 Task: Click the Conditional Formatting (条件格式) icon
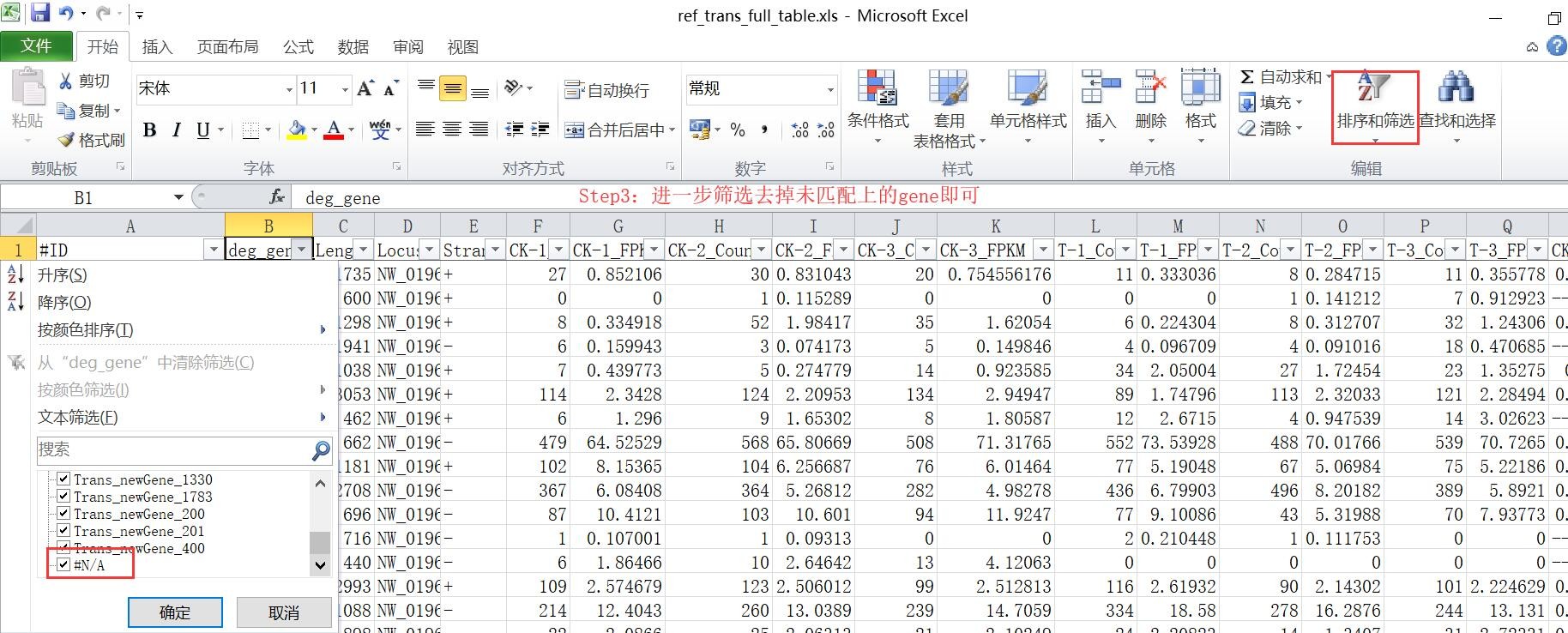[877, 89]
